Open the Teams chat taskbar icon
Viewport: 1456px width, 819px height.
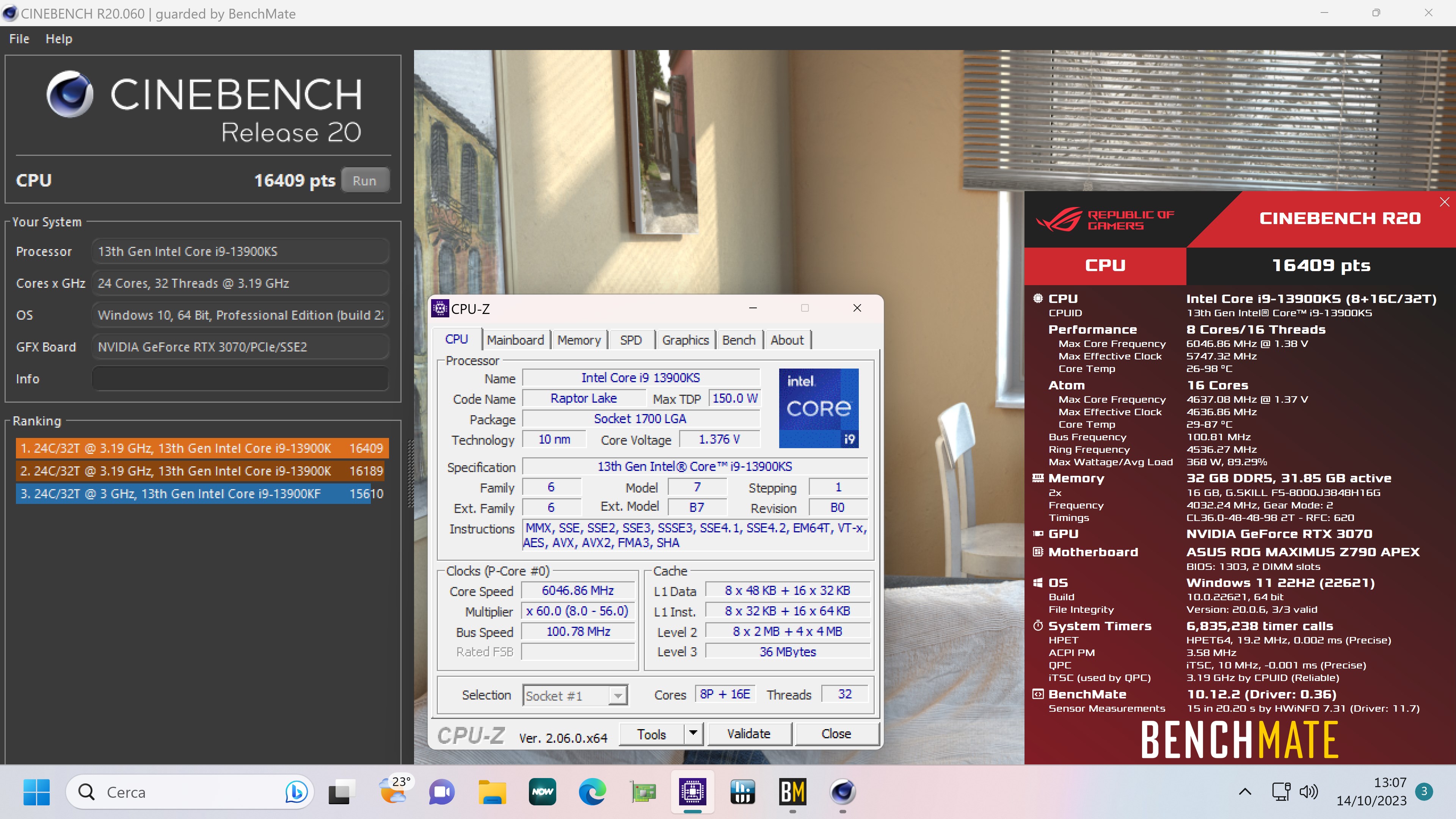click(441, 792)
